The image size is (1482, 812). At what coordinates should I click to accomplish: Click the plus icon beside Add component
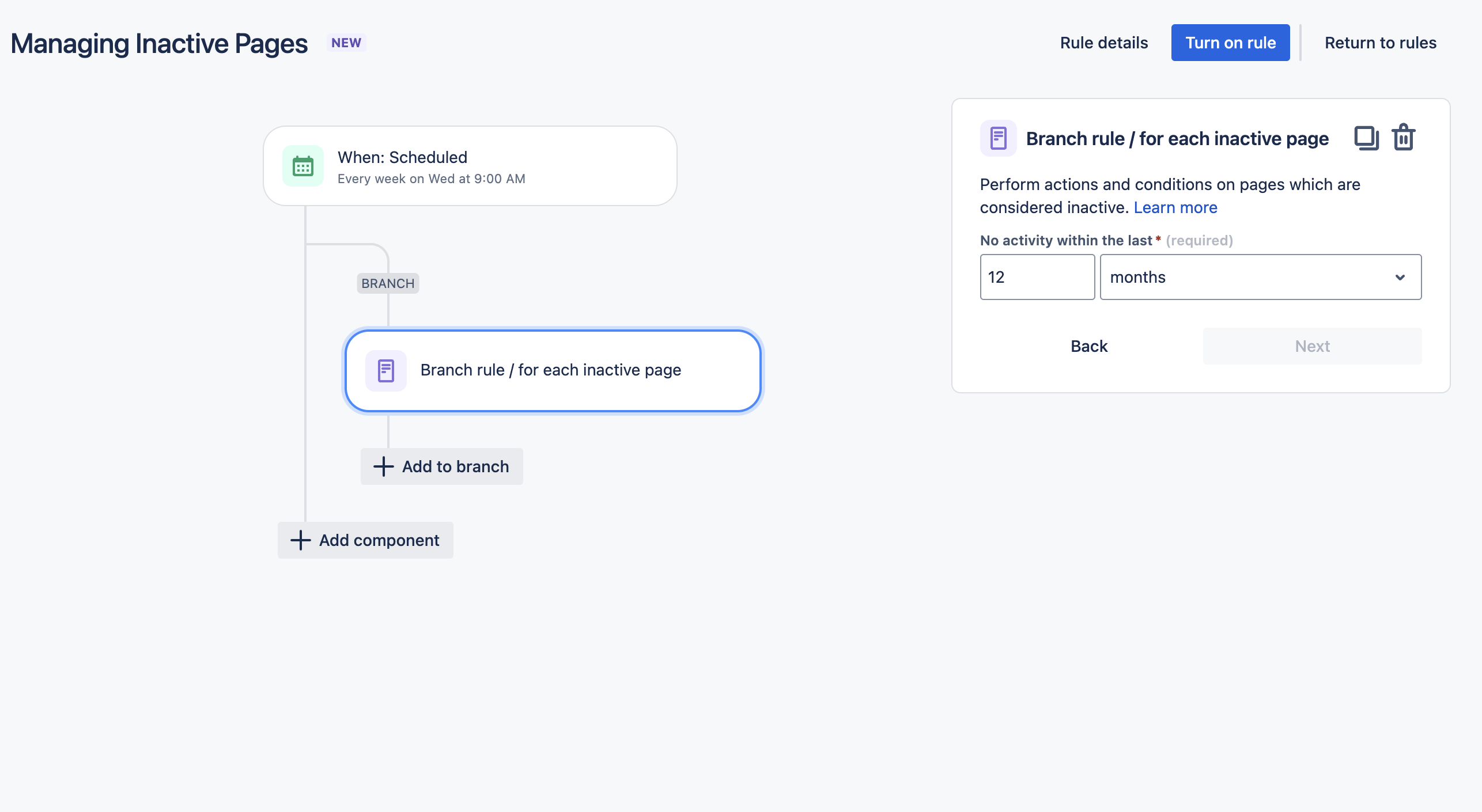click(300, 540)
